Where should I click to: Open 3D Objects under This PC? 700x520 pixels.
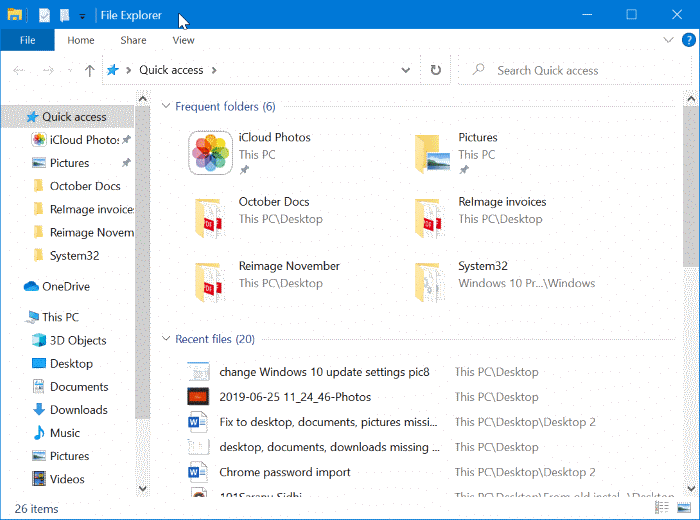70,341
